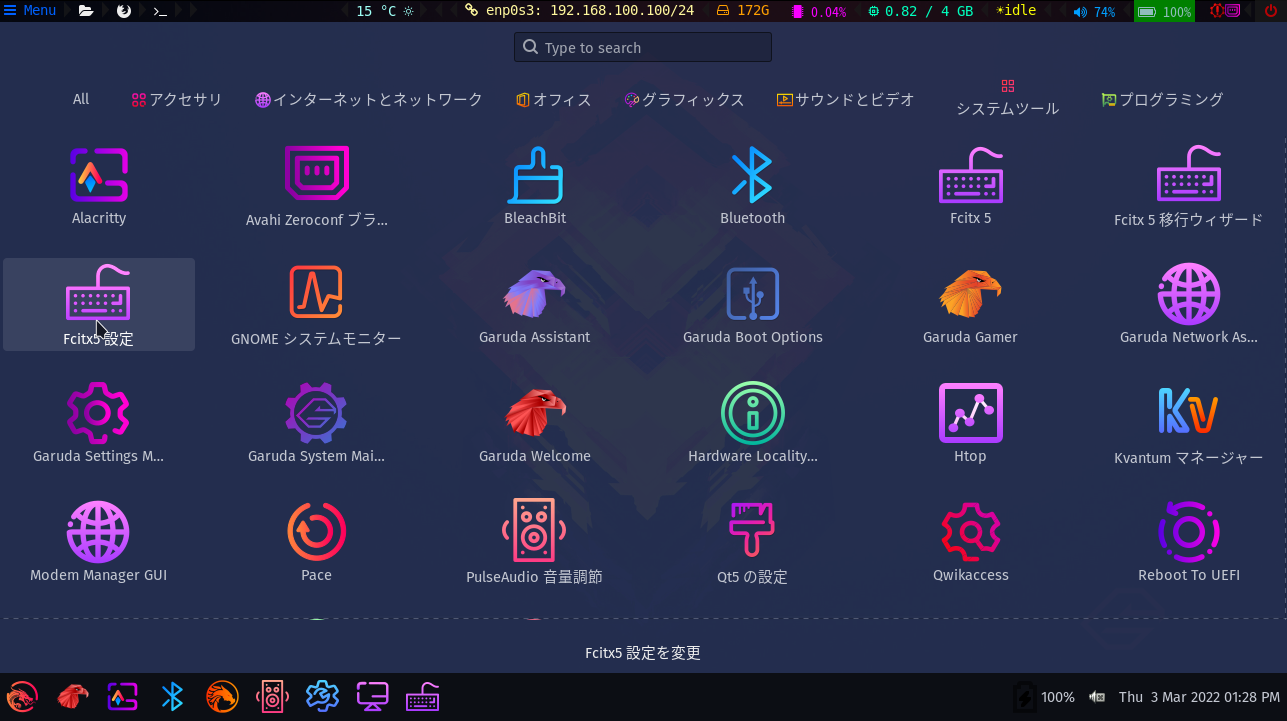Open Htop process viewer
The image size is (1287, 721).
970,425
